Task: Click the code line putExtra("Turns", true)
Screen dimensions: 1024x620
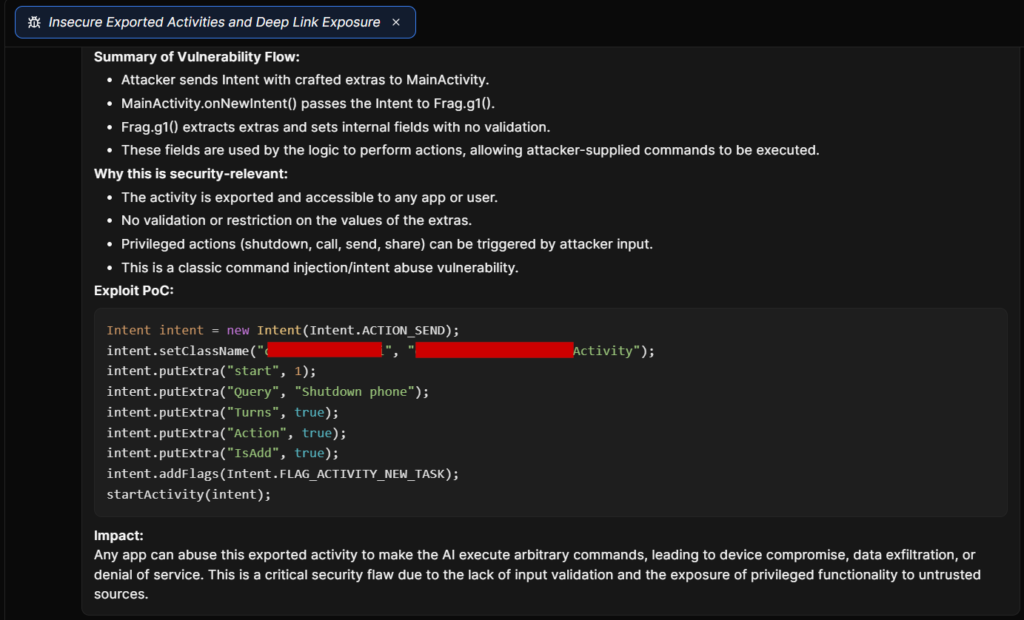Action: (223, 412)
